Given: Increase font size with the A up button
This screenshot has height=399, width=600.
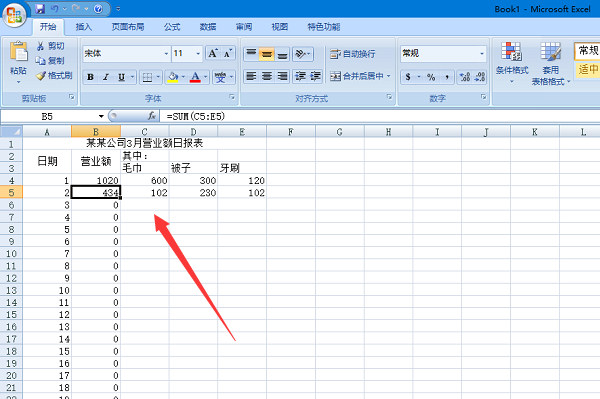Looking at the screenshot, I should click(x=213, y=54).
